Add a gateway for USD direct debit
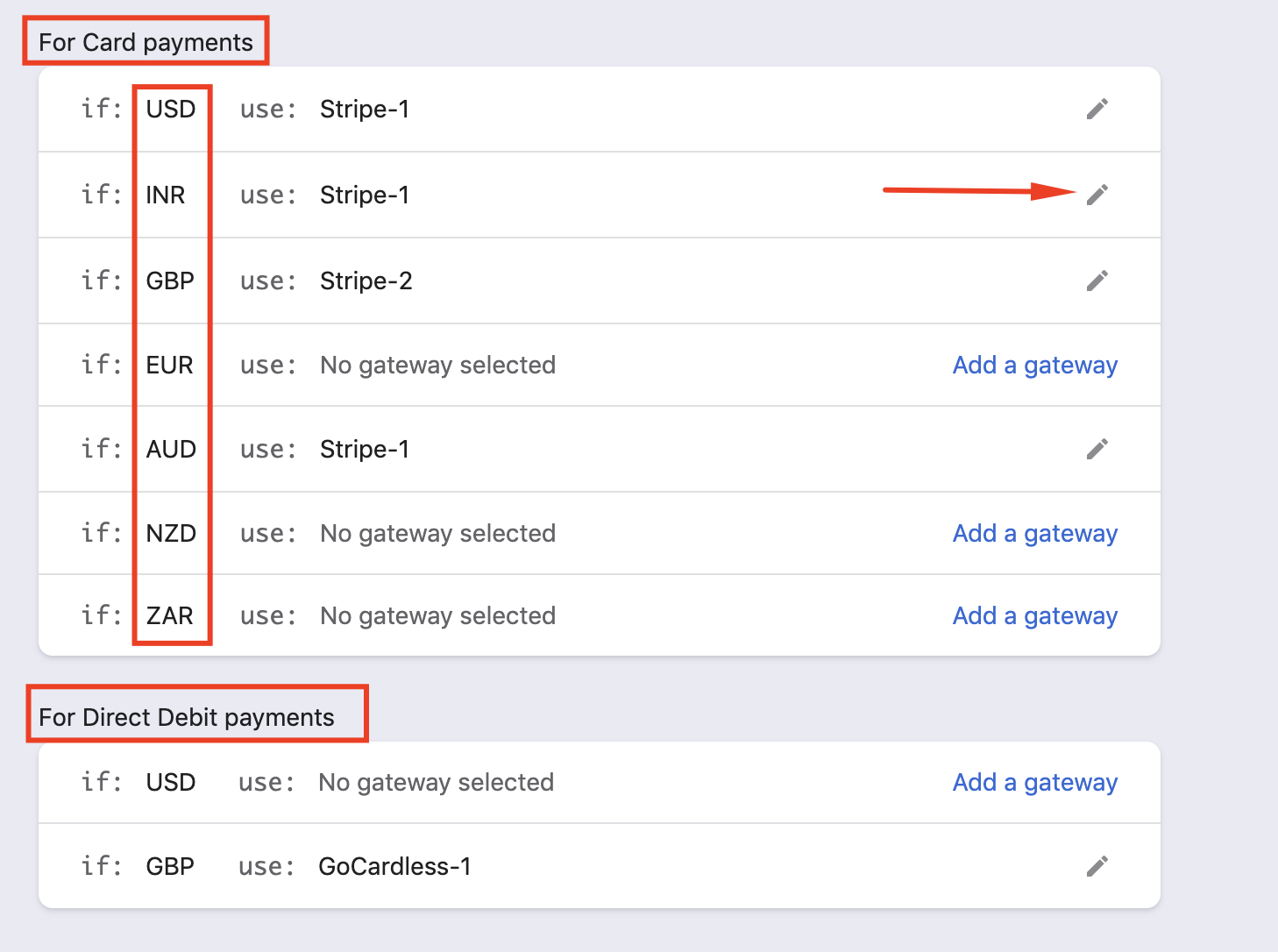 [x=1035, y=783]
